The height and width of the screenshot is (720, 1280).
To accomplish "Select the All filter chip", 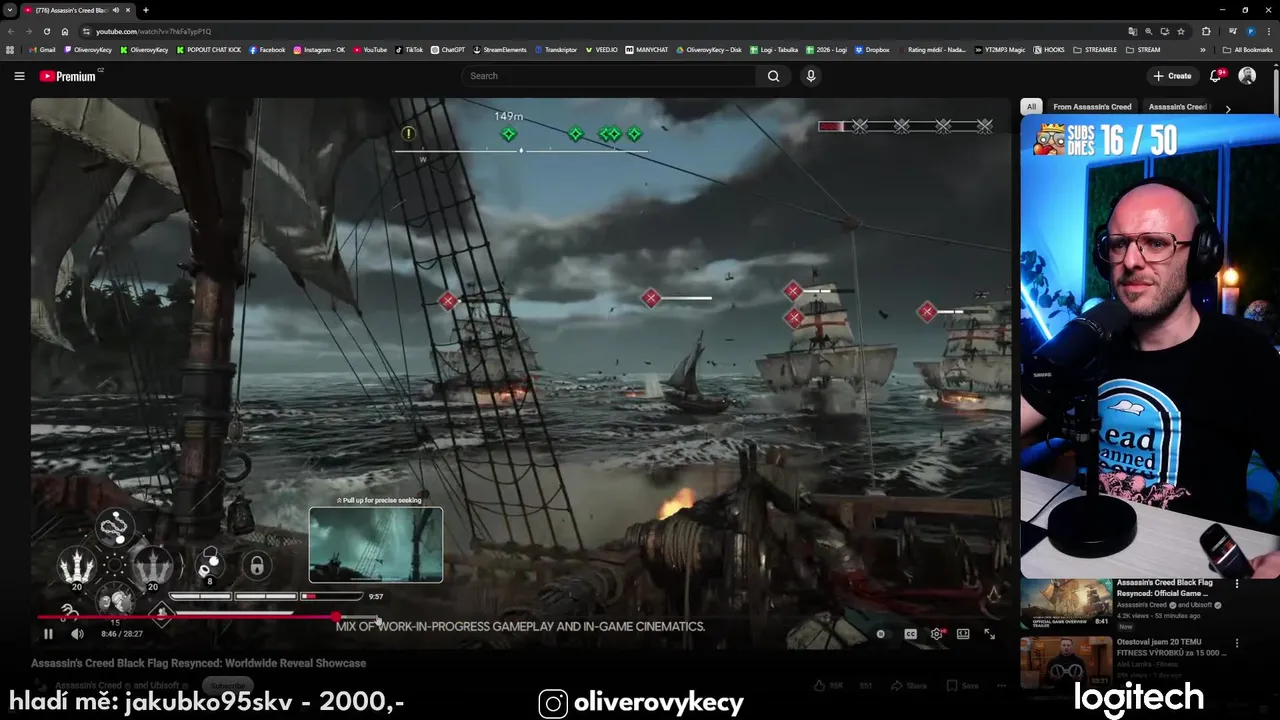I will tap(1031, 107).
